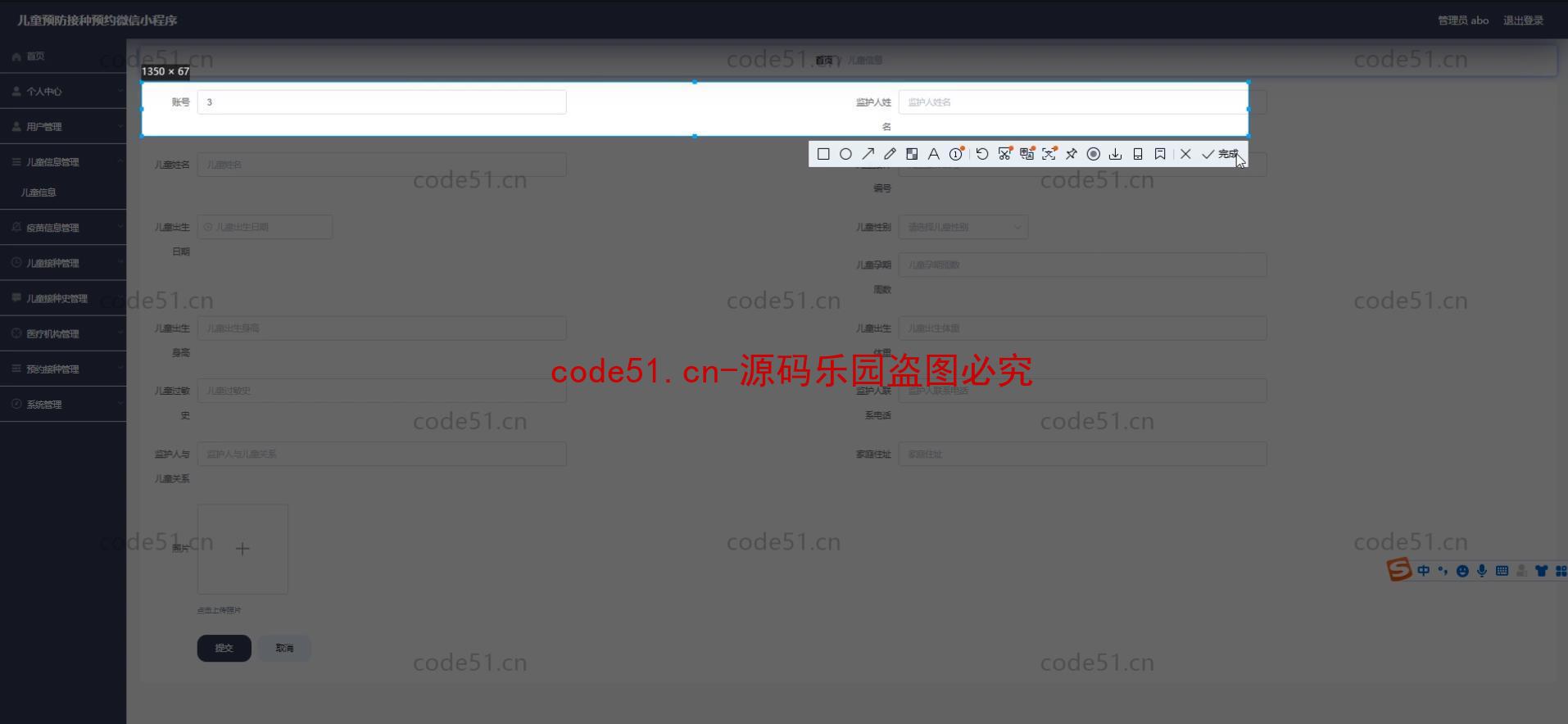Image resolution: width=1568 pixels, height=724 pixels.
Task: Open the 儿童性别 dropdown
Action: tap(963, 227)
